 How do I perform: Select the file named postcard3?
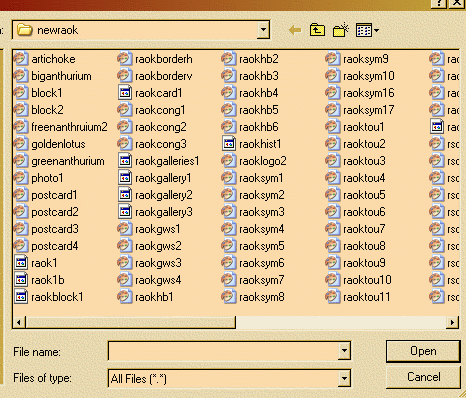(55, 229)
